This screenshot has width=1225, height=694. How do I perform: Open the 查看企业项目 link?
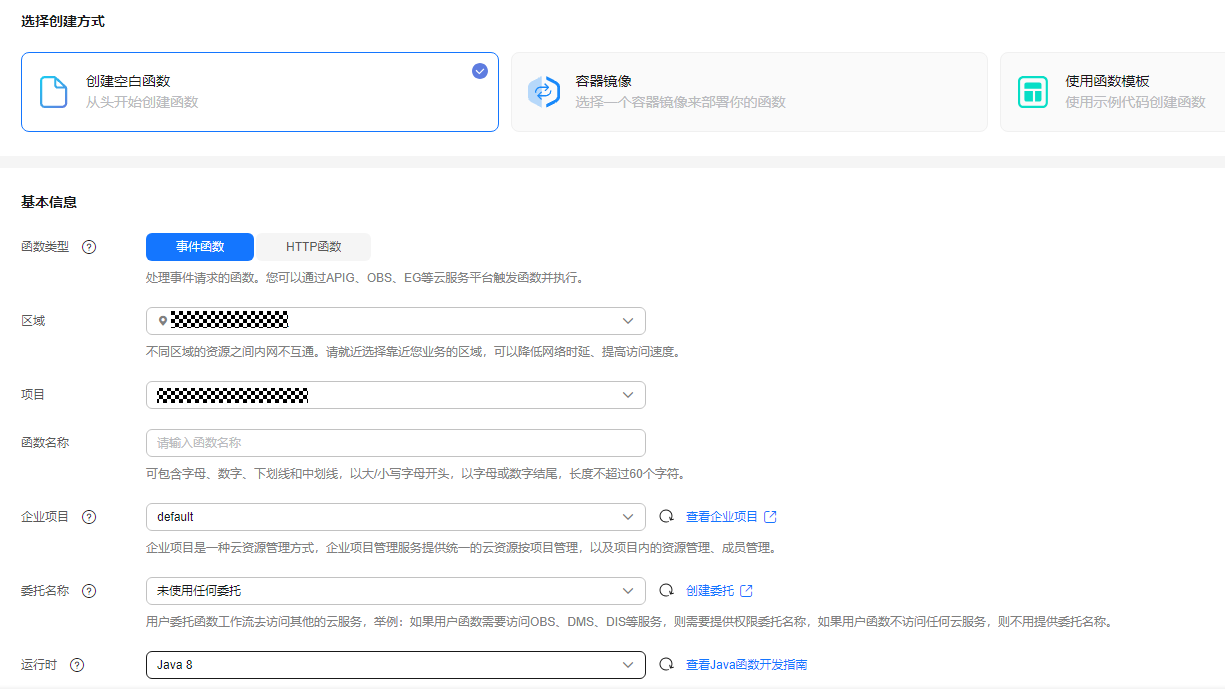click(730, 517)
